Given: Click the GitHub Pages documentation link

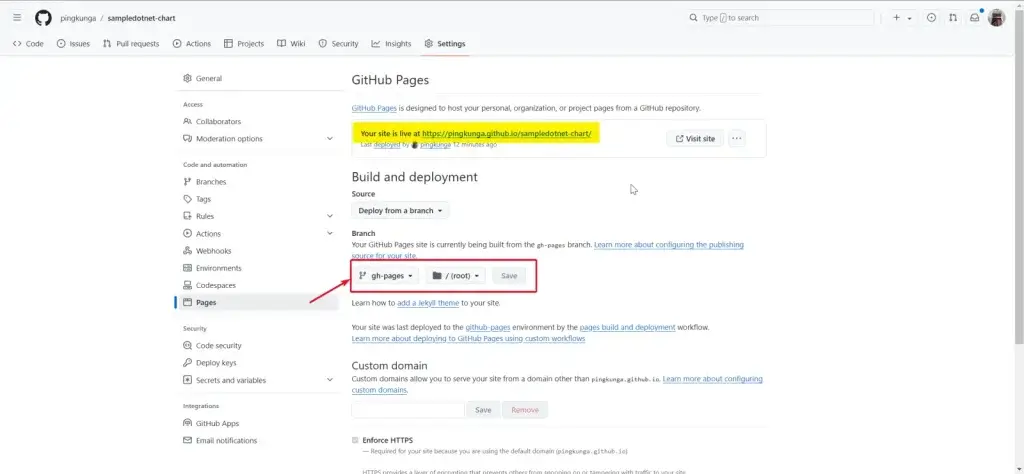Looking at the screenshot, I should 374,108.
